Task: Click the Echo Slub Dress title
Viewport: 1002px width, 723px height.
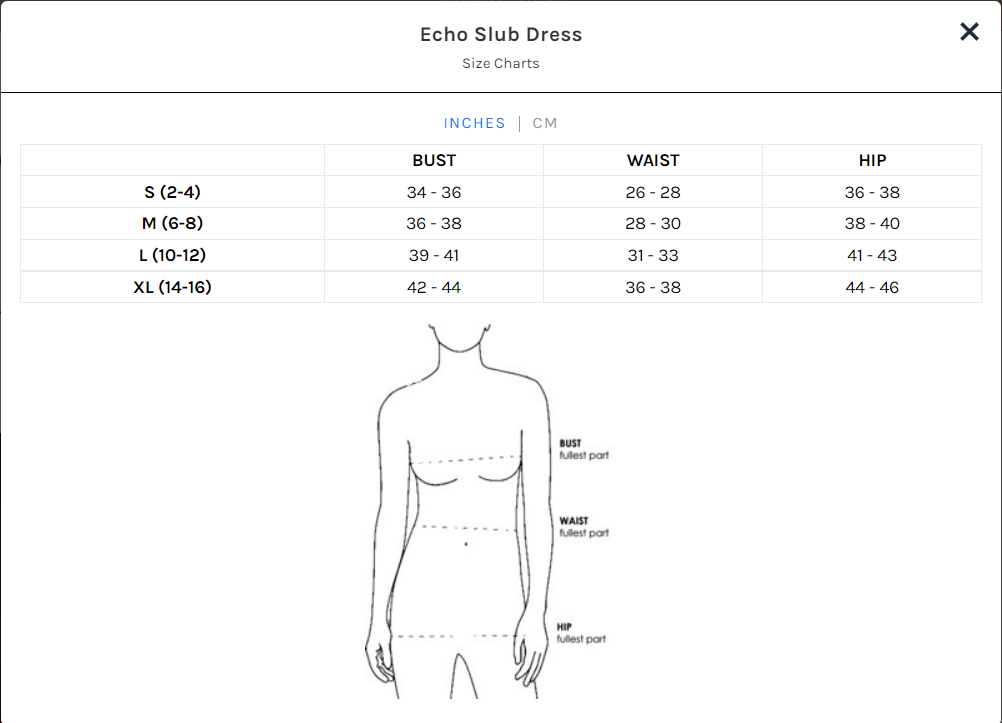Action: click(x=501, y=34)
